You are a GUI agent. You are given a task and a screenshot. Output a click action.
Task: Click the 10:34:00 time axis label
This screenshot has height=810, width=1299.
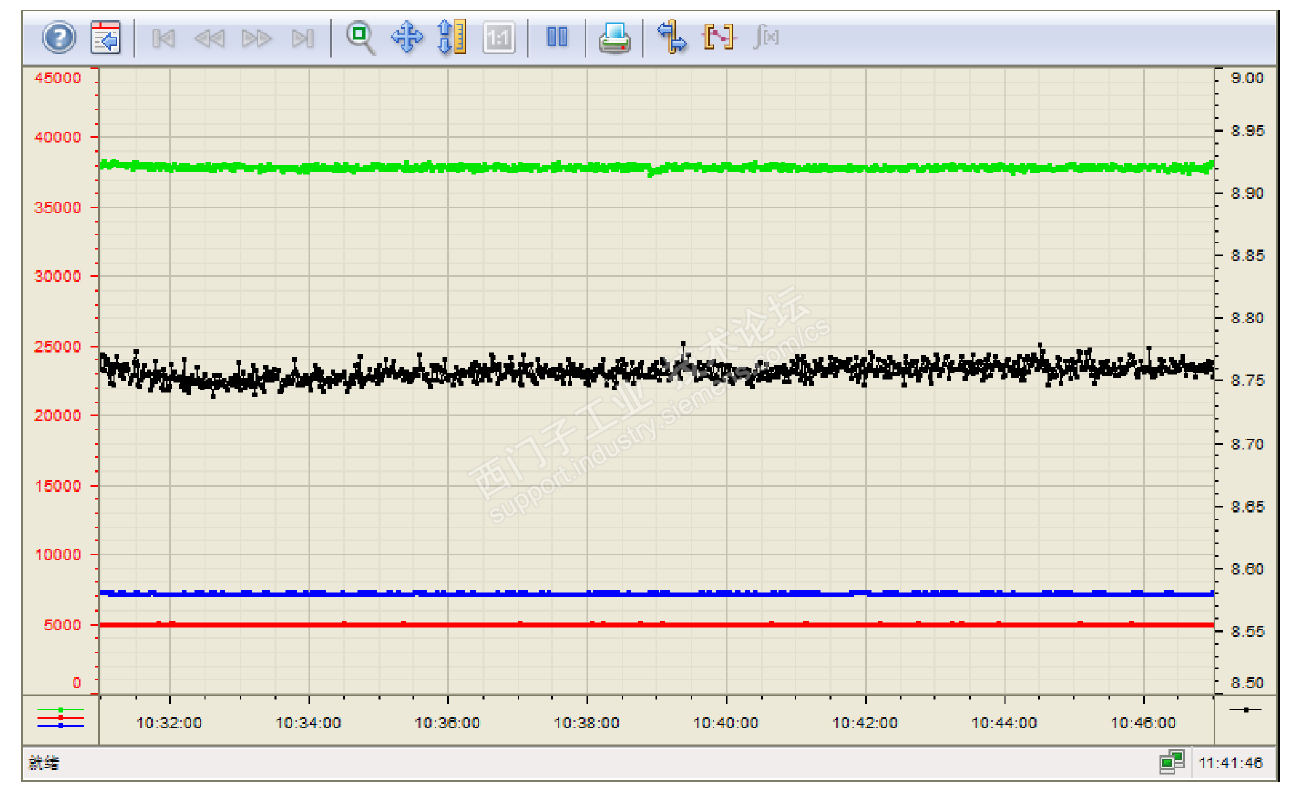[309, 722]
